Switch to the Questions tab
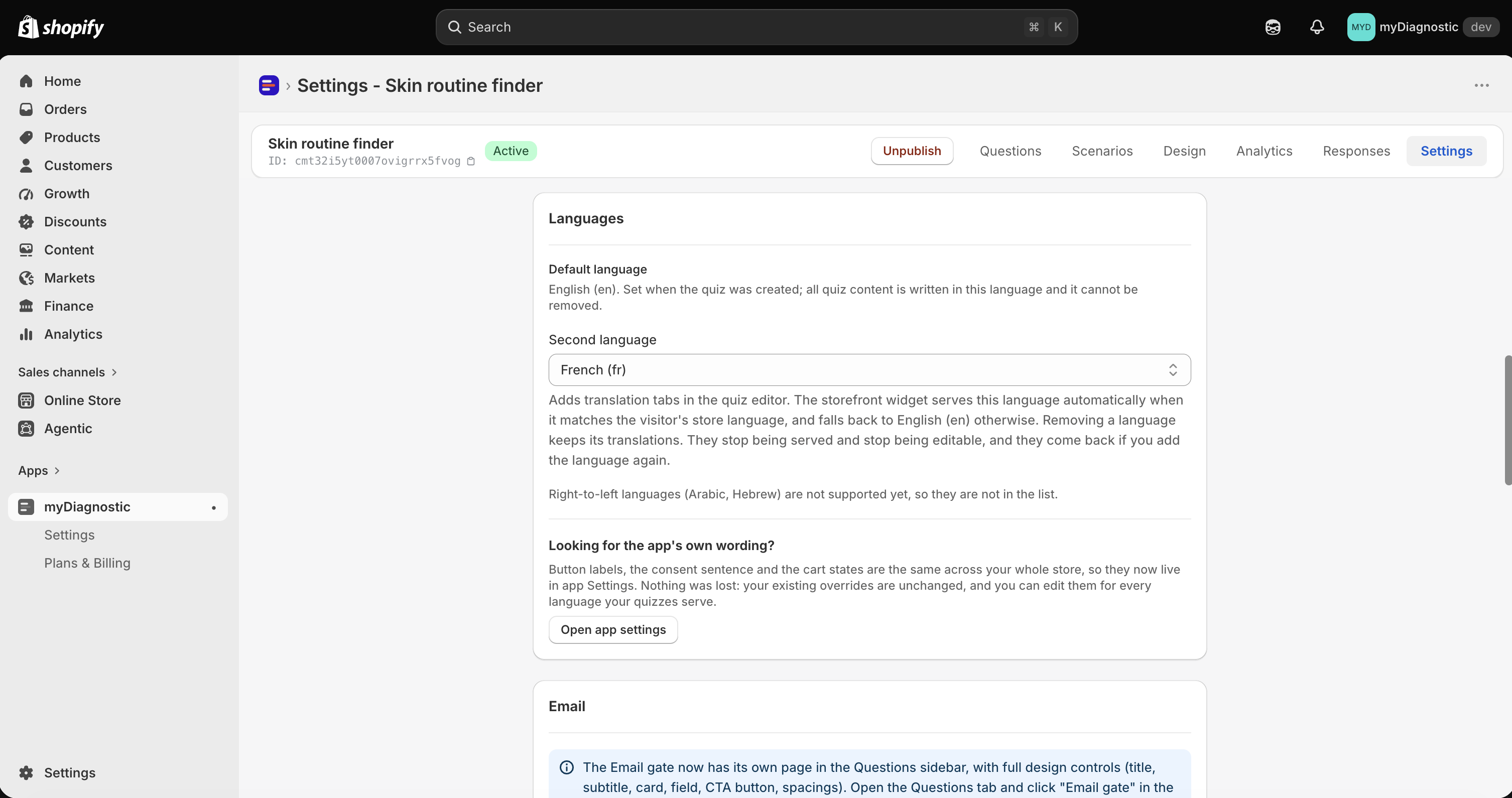This screenshot has height=798, width=1512. 1010,151
